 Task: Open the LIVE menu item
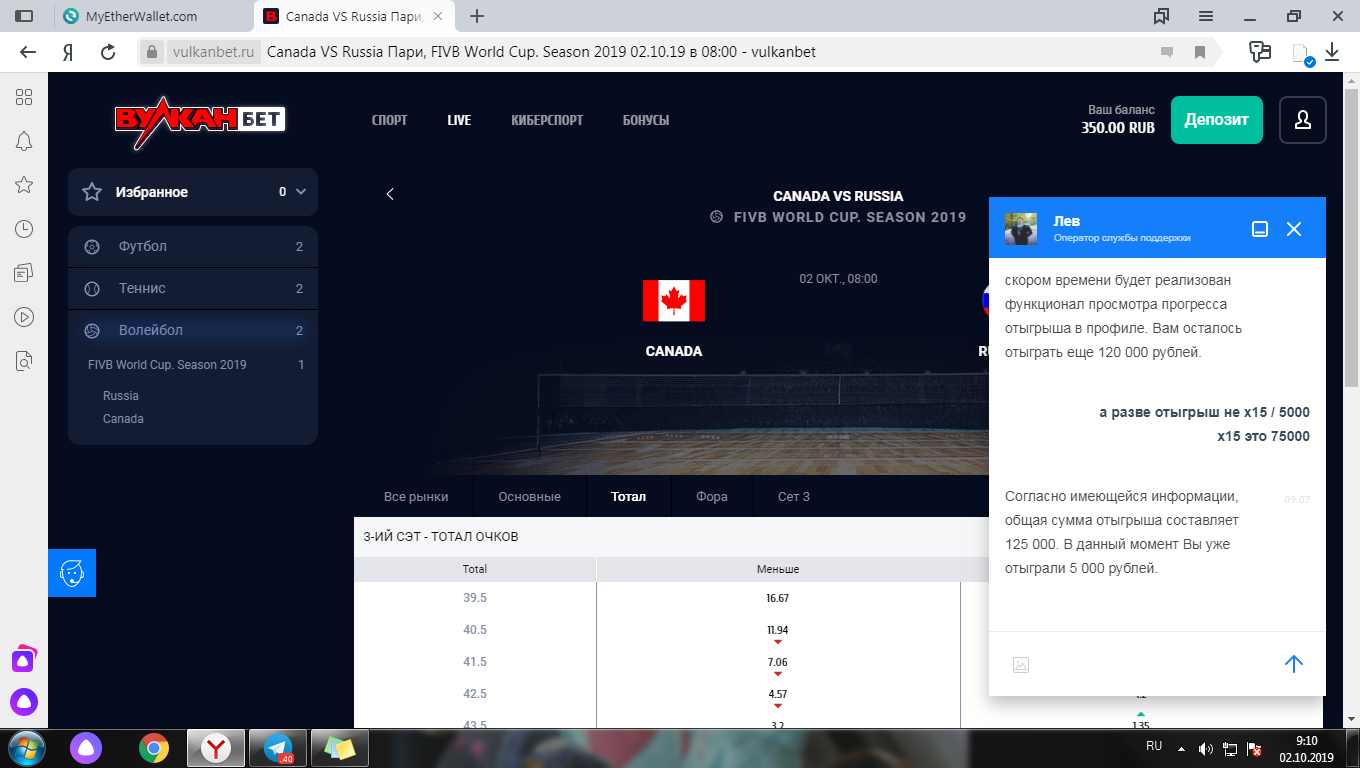(x=459, y=120)
